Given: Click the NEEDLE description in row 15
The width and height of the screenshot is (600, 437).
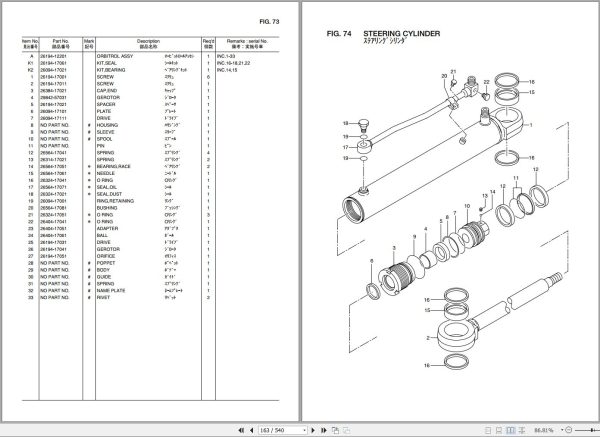Looking at the screenshot, I should 106,173.
